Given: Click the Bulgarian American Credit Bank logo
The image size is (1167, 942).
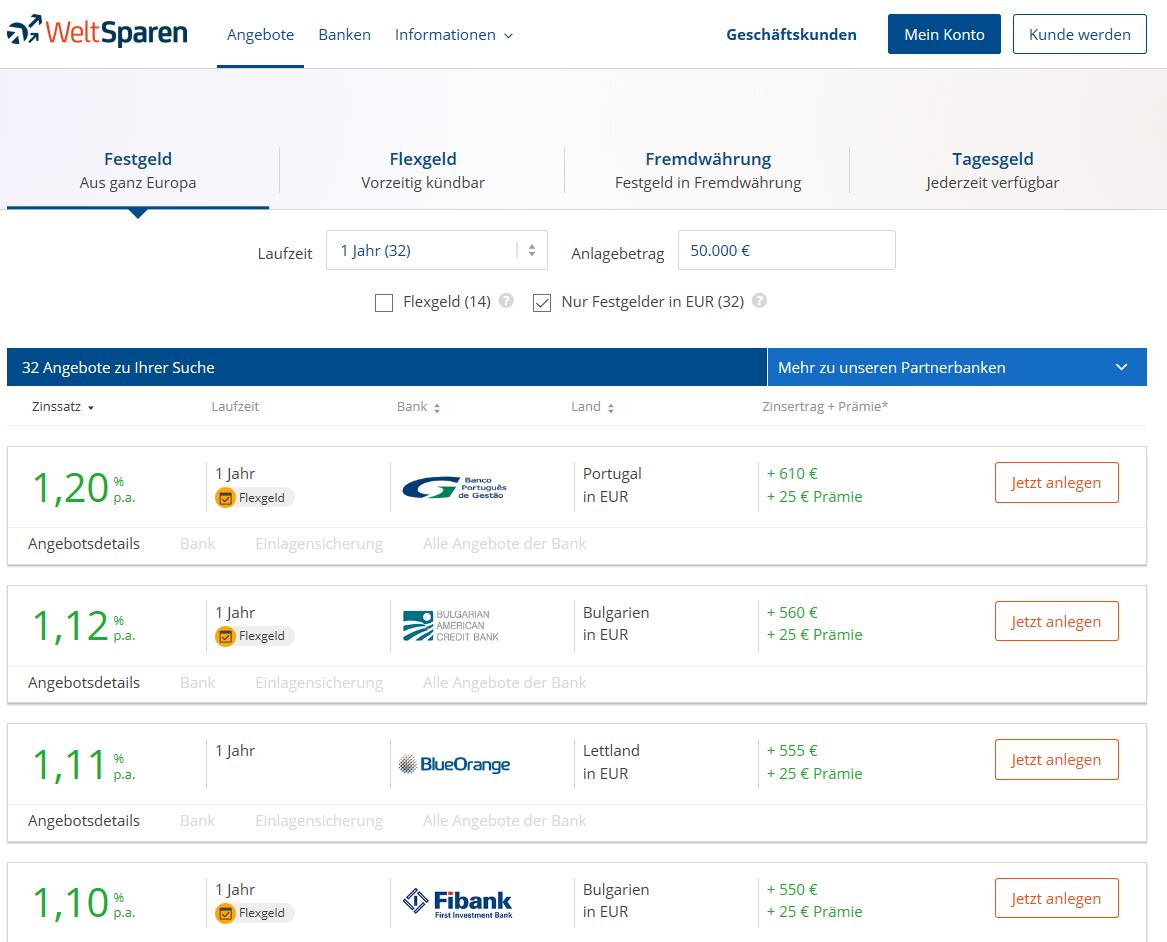Looking at the screenshot, I should point(451,626).
